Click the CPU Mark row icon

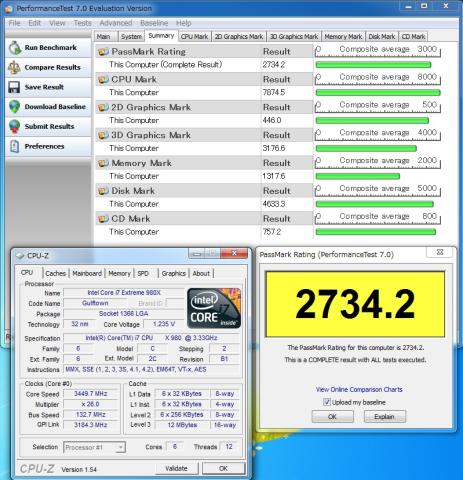coord(103,79)
